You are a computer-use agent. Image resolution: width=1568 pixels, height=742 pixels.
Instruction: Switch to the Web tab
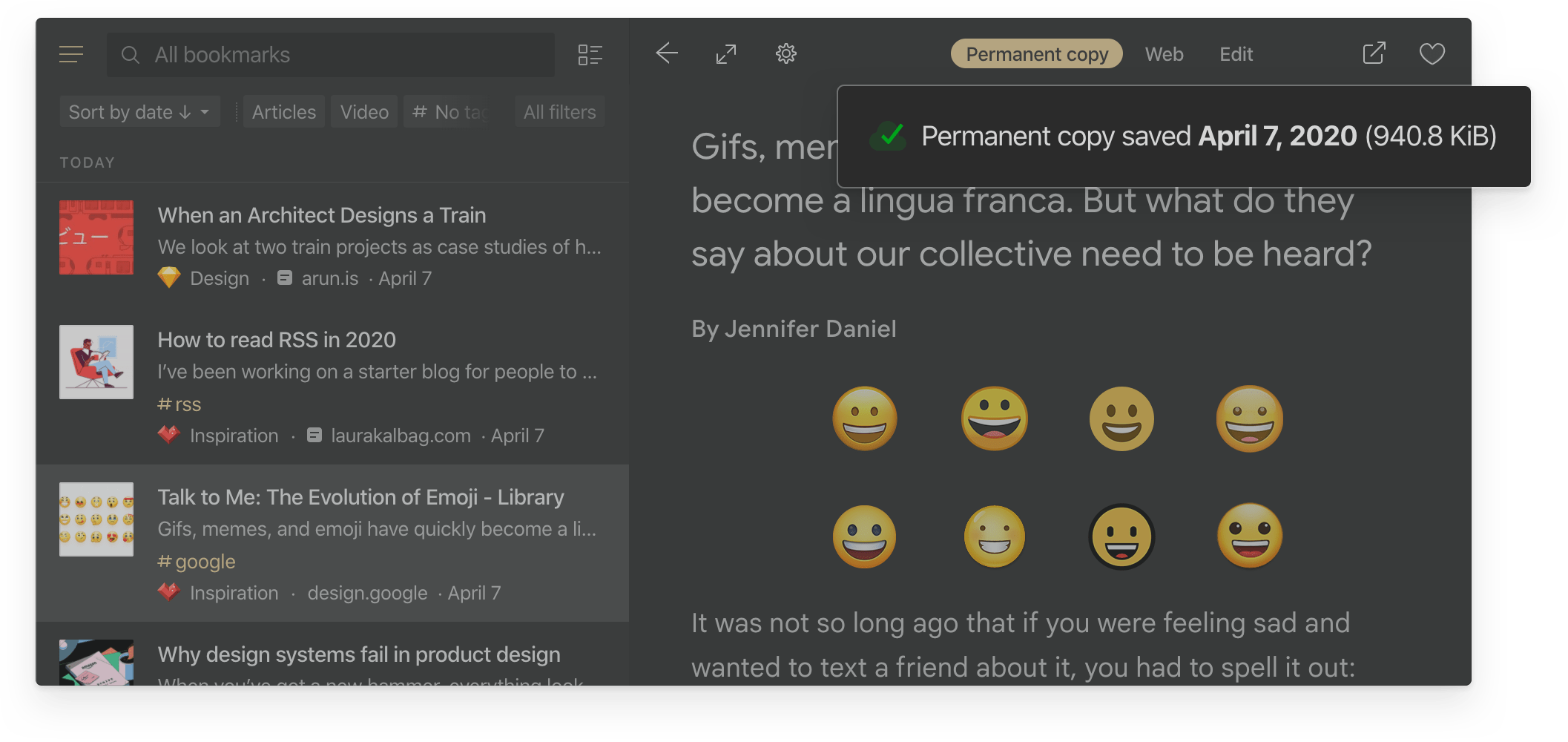[x=1164, y=54]
